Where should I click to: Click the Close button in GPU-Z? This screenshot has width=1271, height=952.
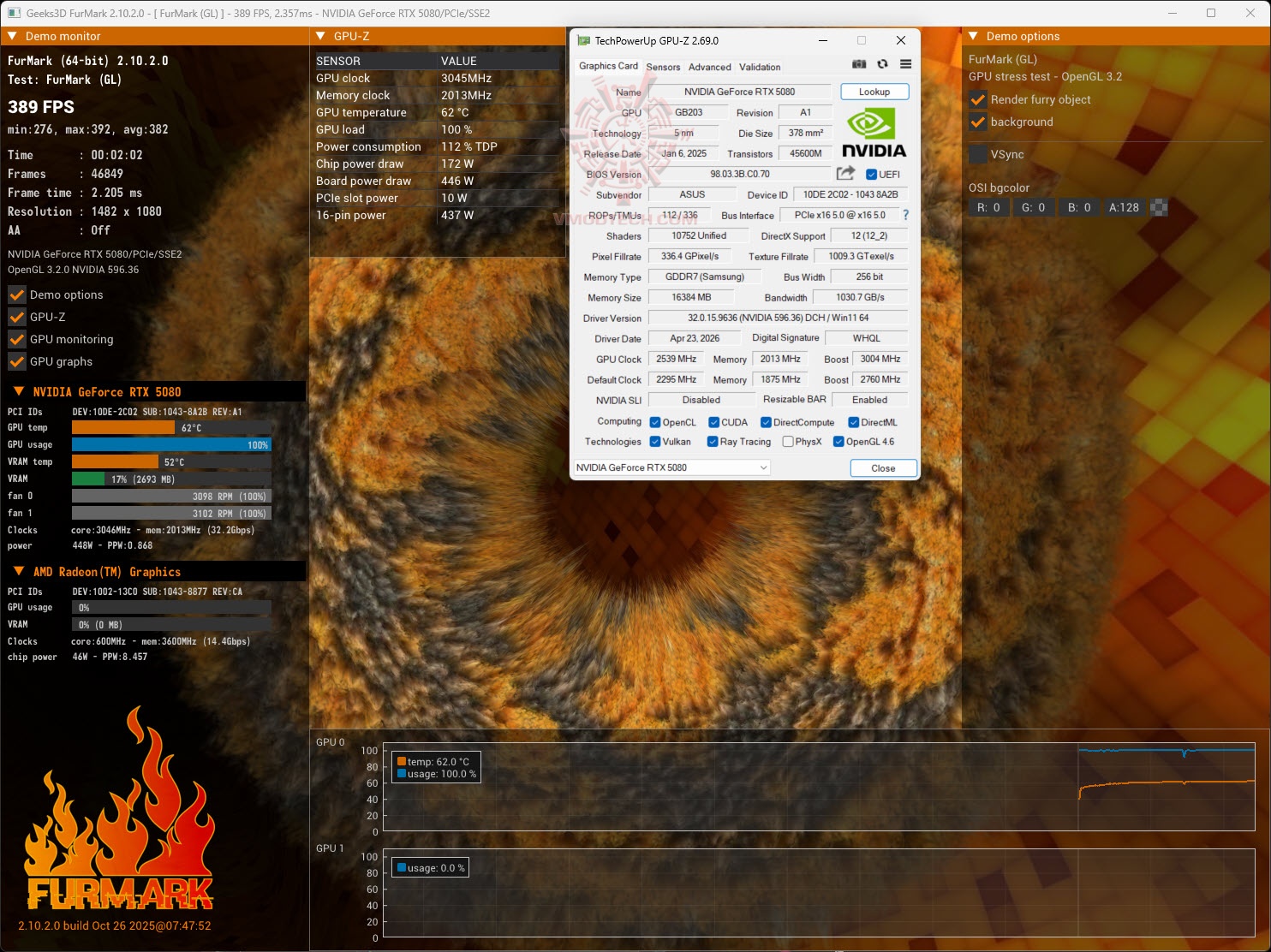tap(883, 468)
